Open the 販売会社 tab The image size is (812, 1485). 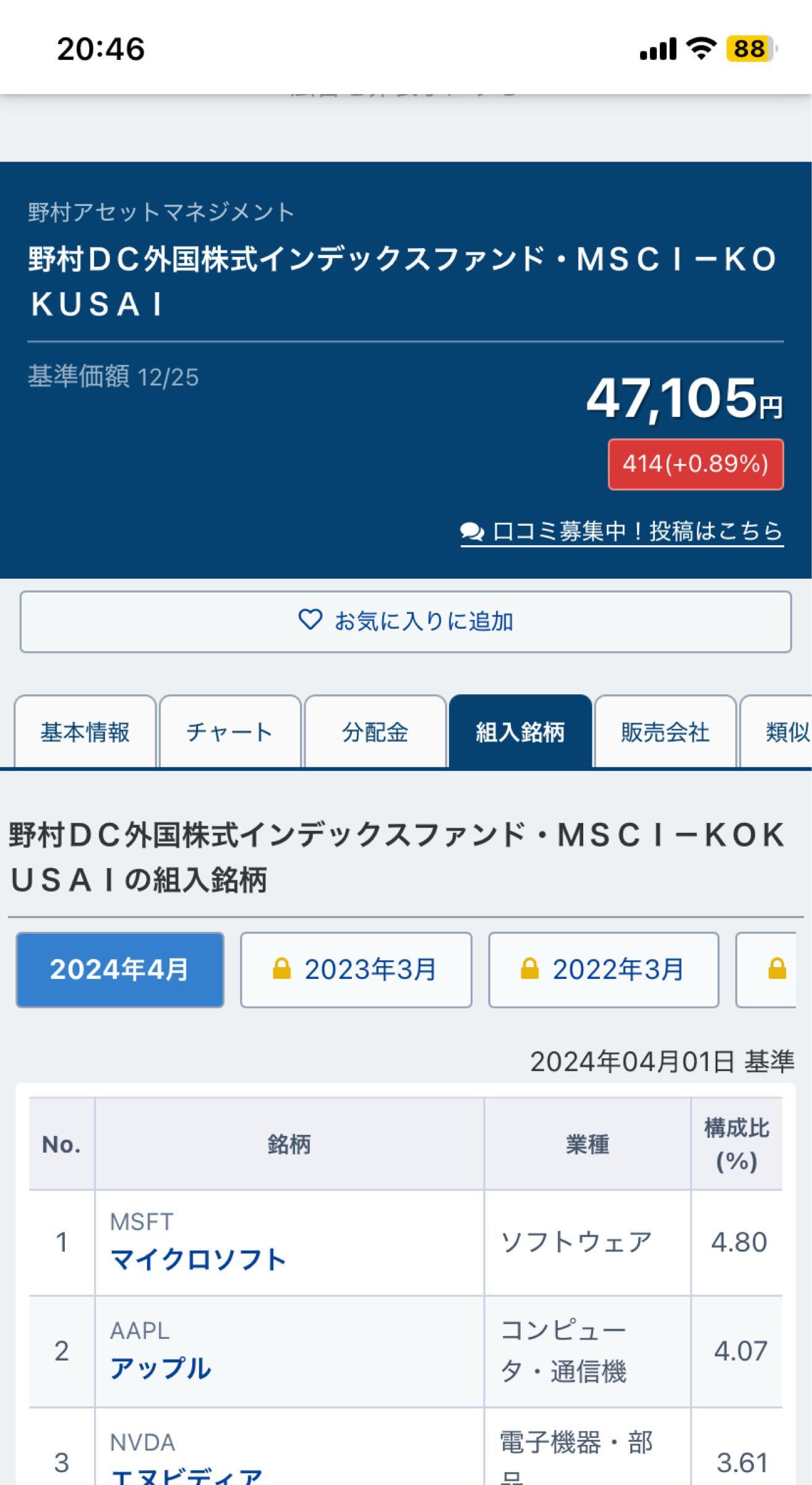pos(664,732)
